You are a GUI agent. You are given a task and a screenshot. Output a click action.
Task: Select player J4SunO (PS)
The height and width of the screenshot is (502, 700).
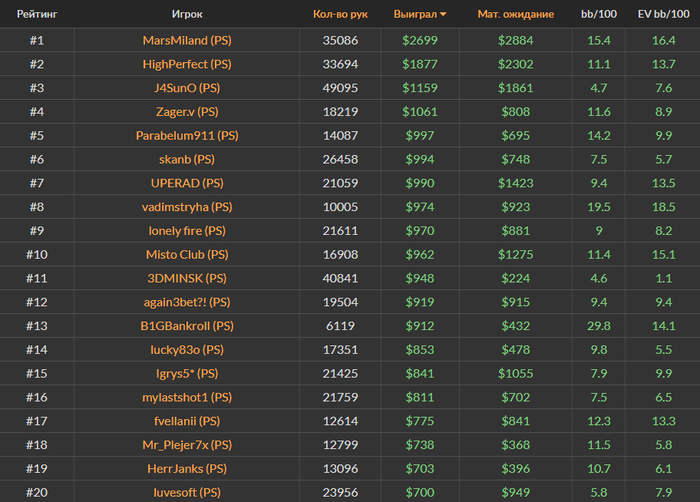pos(187,88)
